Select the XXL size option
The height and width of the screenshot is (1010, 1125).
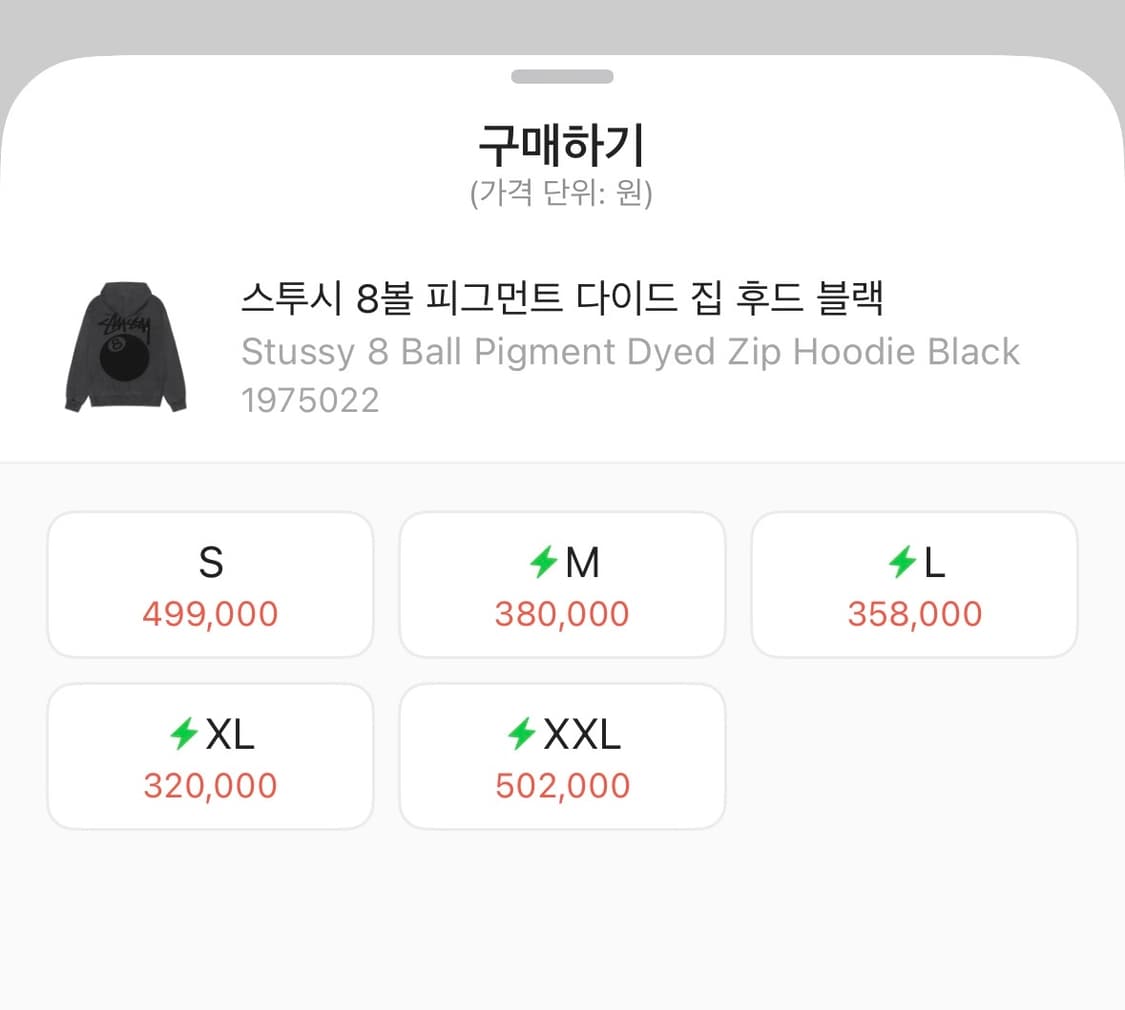point(562,756)
